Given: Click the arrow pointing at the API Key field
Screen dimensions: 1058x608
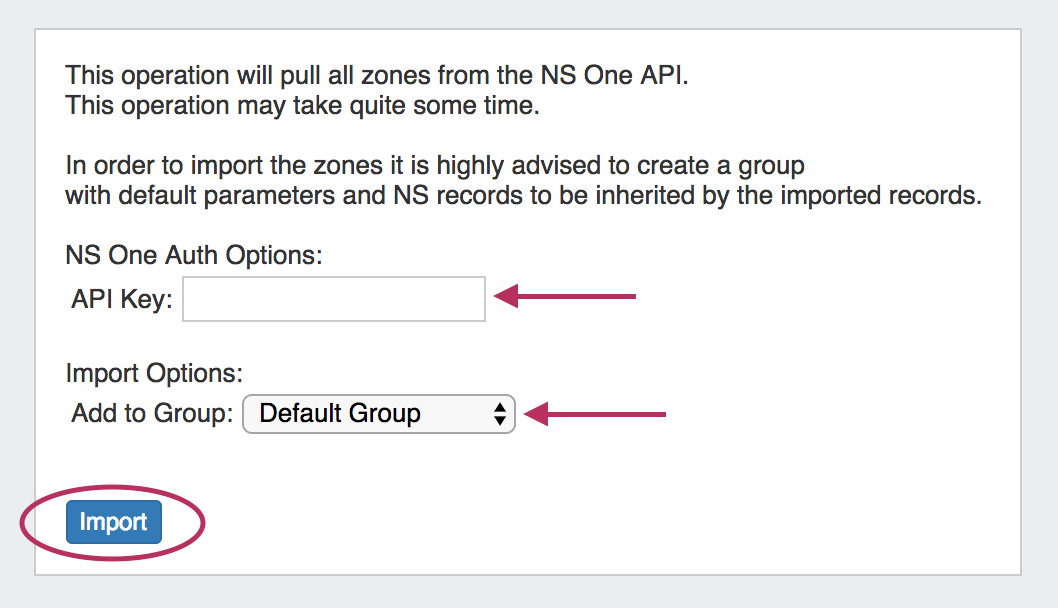Looking at the screenshot, I should coord(566,296).
